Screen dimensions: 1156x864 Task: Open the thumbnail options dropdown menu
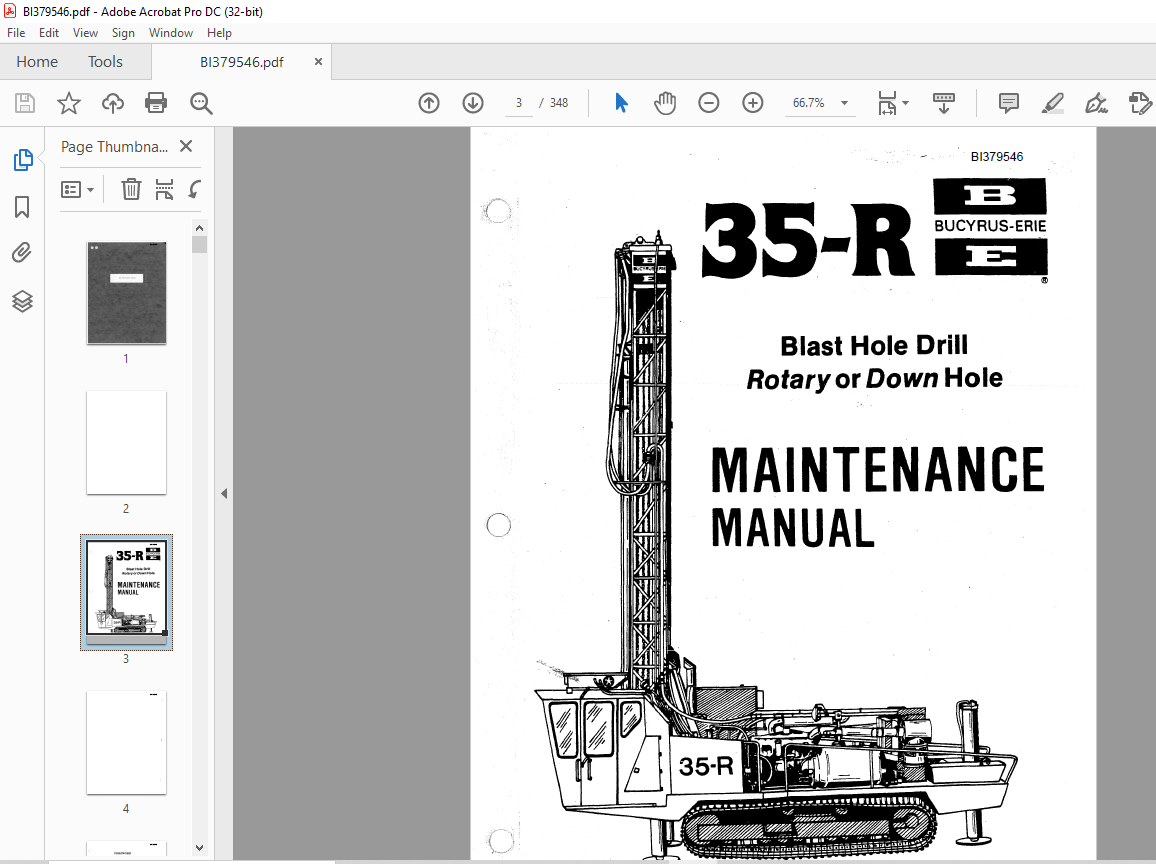[x=77, y=189]
